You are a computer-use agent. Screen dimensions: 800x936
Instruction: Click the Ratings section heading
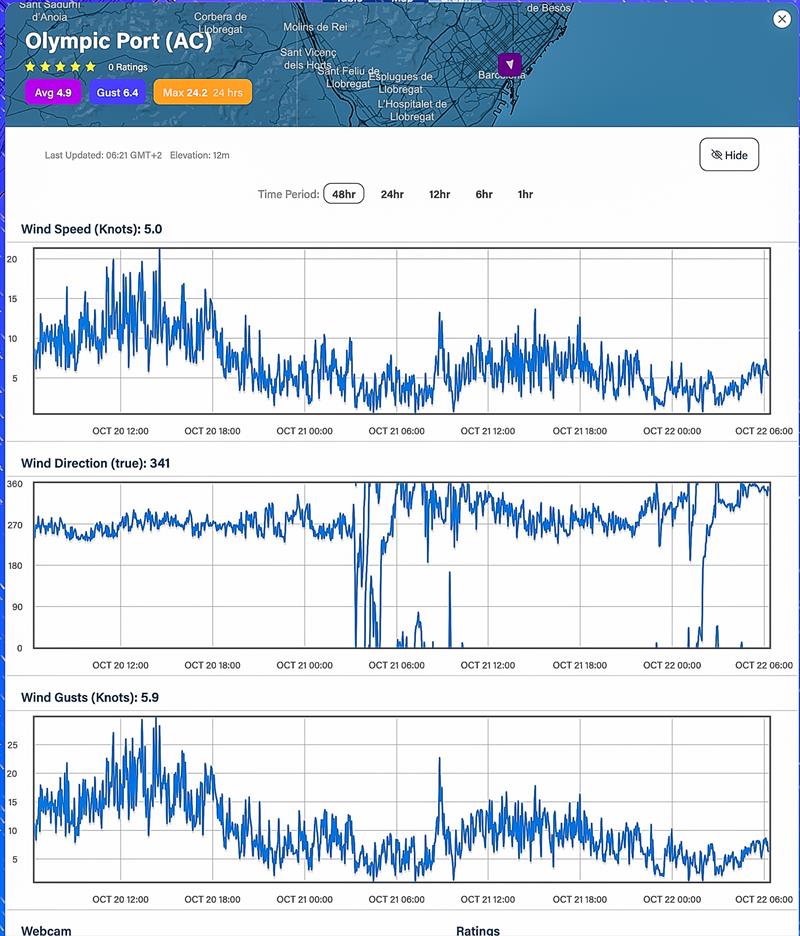coord(478,930)
